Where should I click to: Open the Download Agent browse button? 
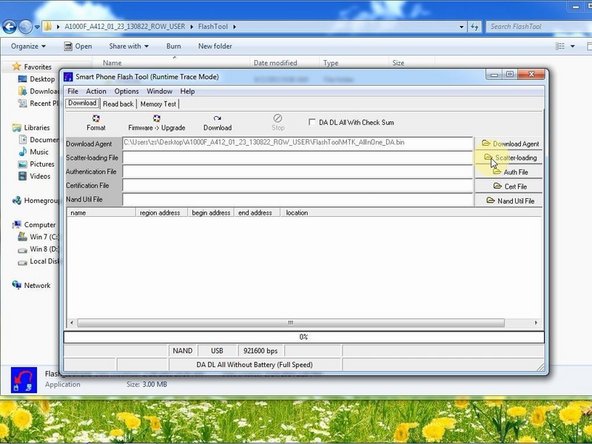tap(509, 143)
